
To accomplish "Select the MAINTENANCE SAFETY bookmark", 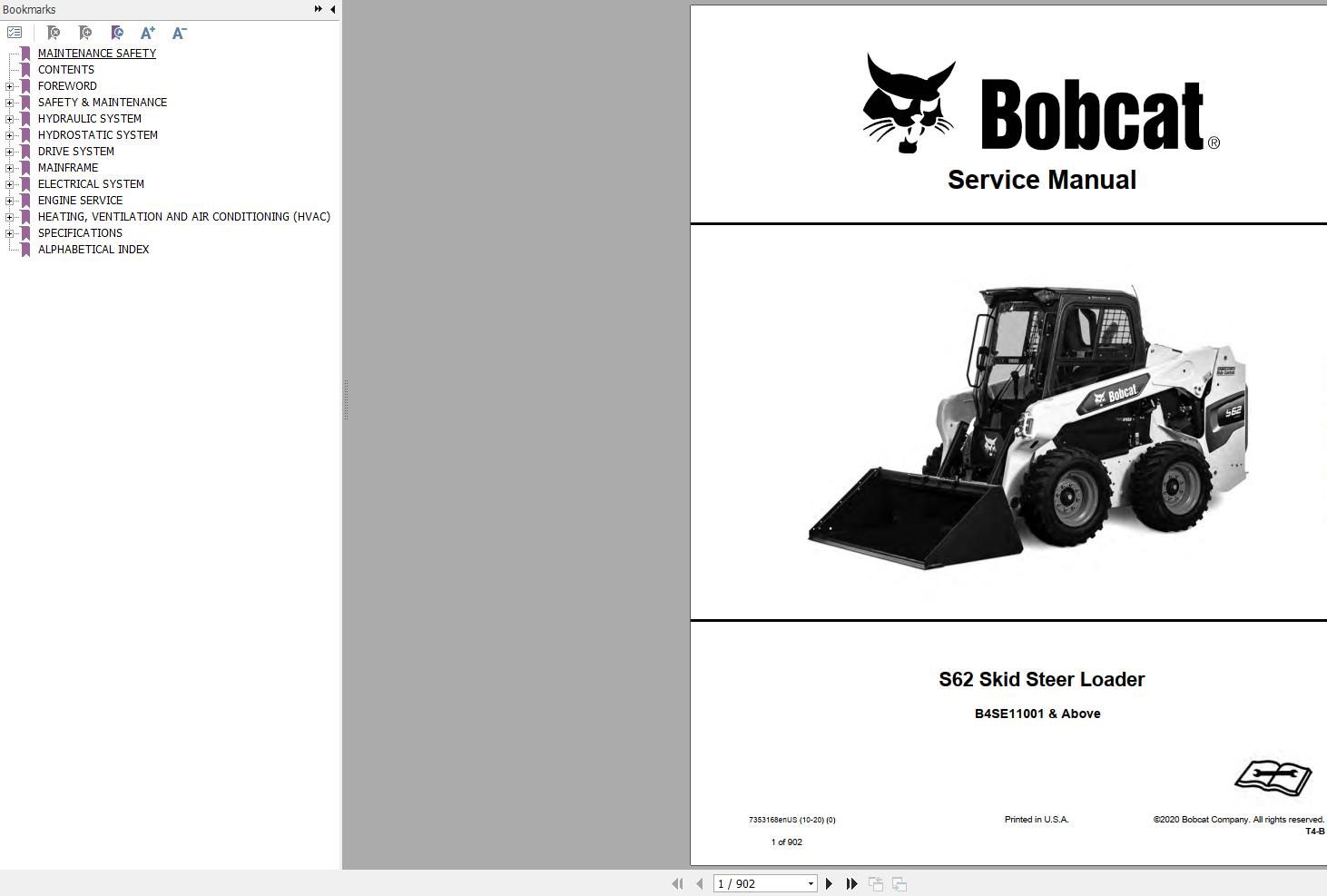I will (96, 53).
